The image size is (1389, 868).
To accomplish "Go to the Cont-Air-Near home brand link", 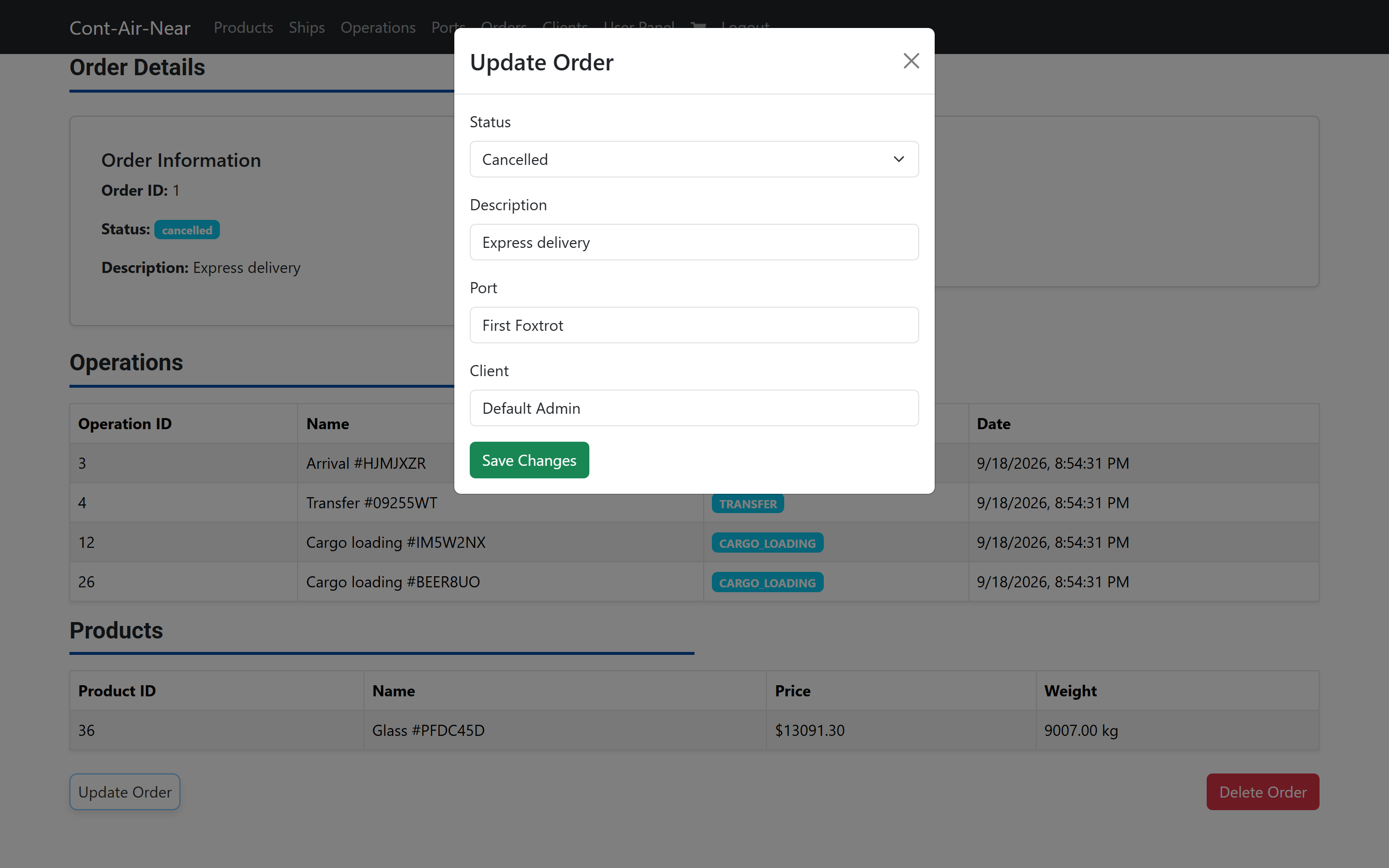I will point(130,27).
